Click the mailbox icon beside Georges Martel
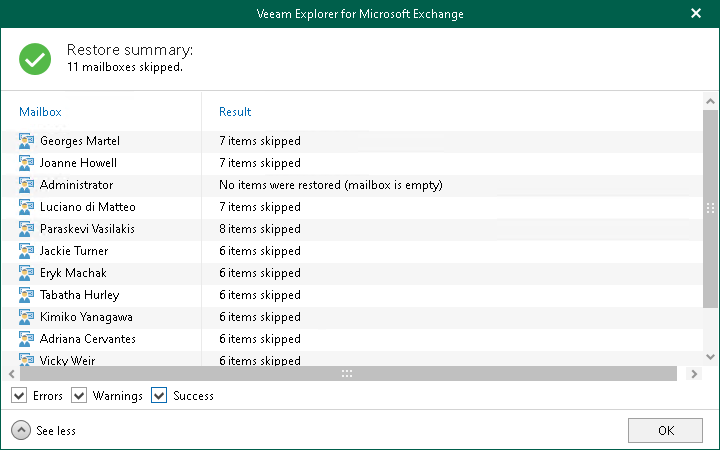 pyautogui.click(x=27, y=141)
